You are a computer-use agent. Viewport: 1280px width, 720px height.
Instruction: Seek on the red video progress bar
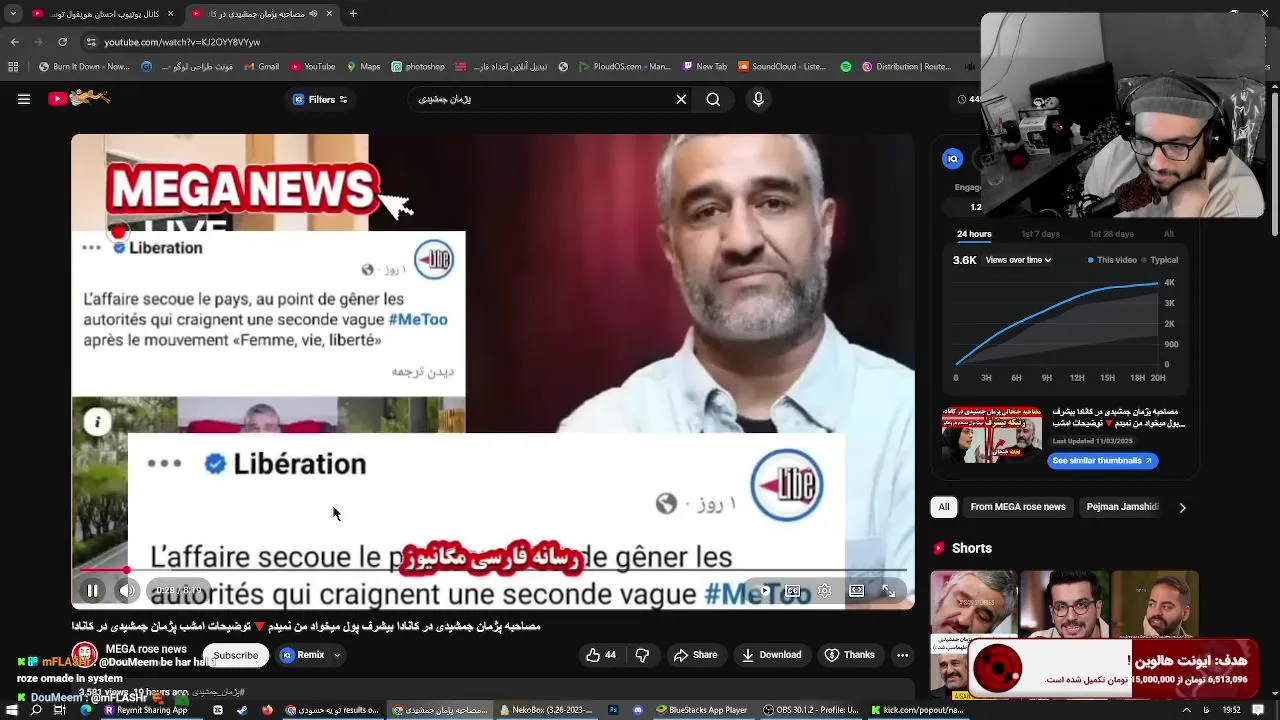493,570
